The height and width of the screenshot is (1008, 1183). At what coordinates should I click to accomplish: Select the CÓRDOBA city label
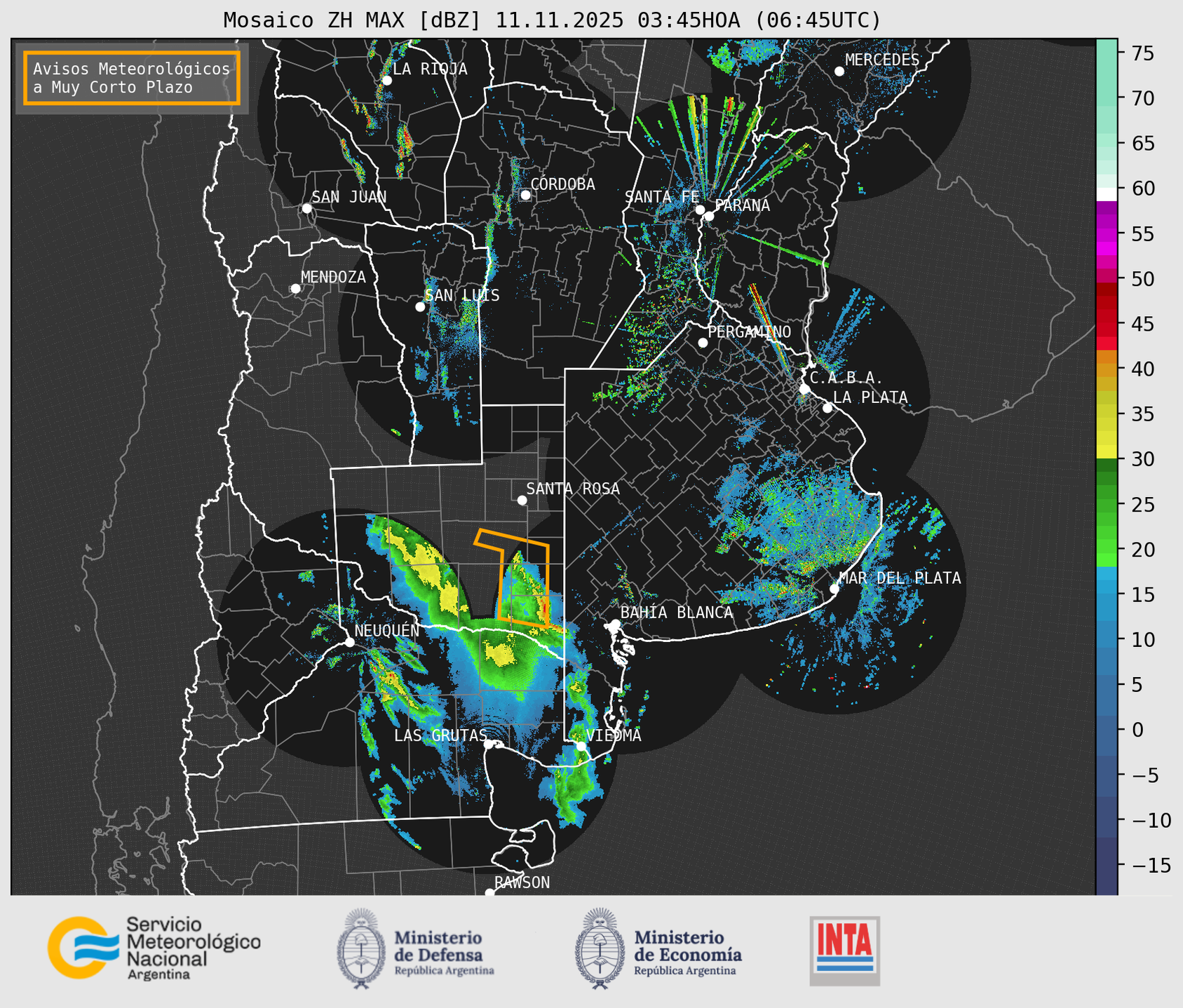coord(562,184)
